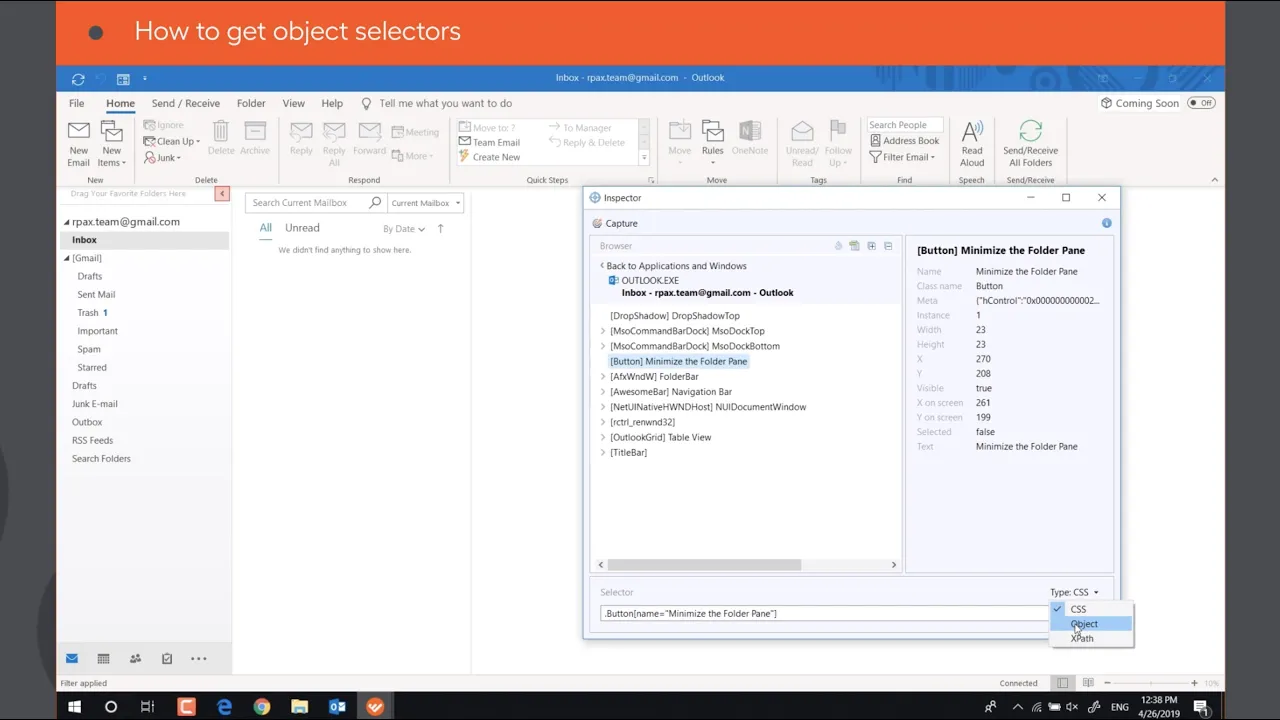Click the blue info icon in Inspector
1280x720 pixels.
(x=1106, y=223)
